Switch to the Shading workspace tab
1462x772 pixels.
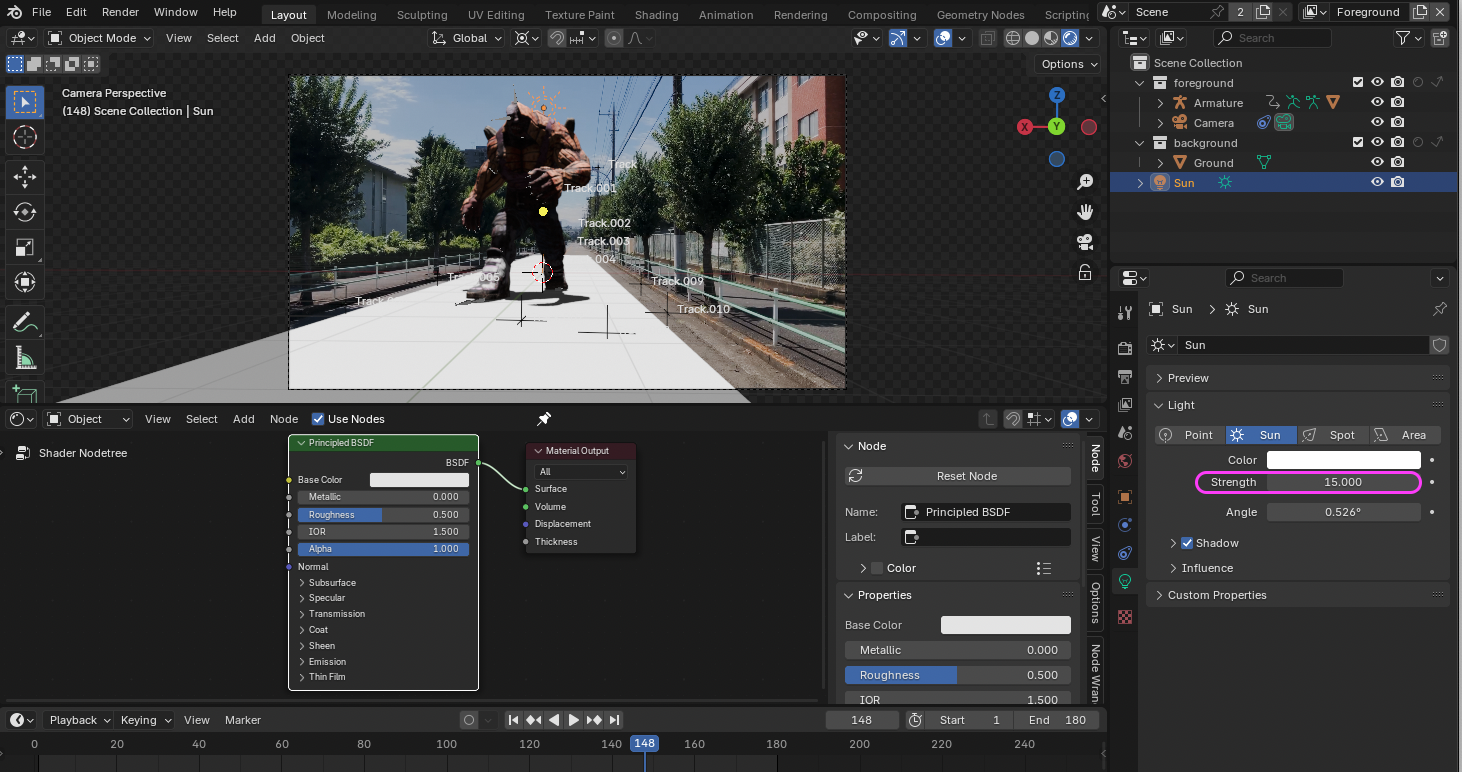point(656,15)
